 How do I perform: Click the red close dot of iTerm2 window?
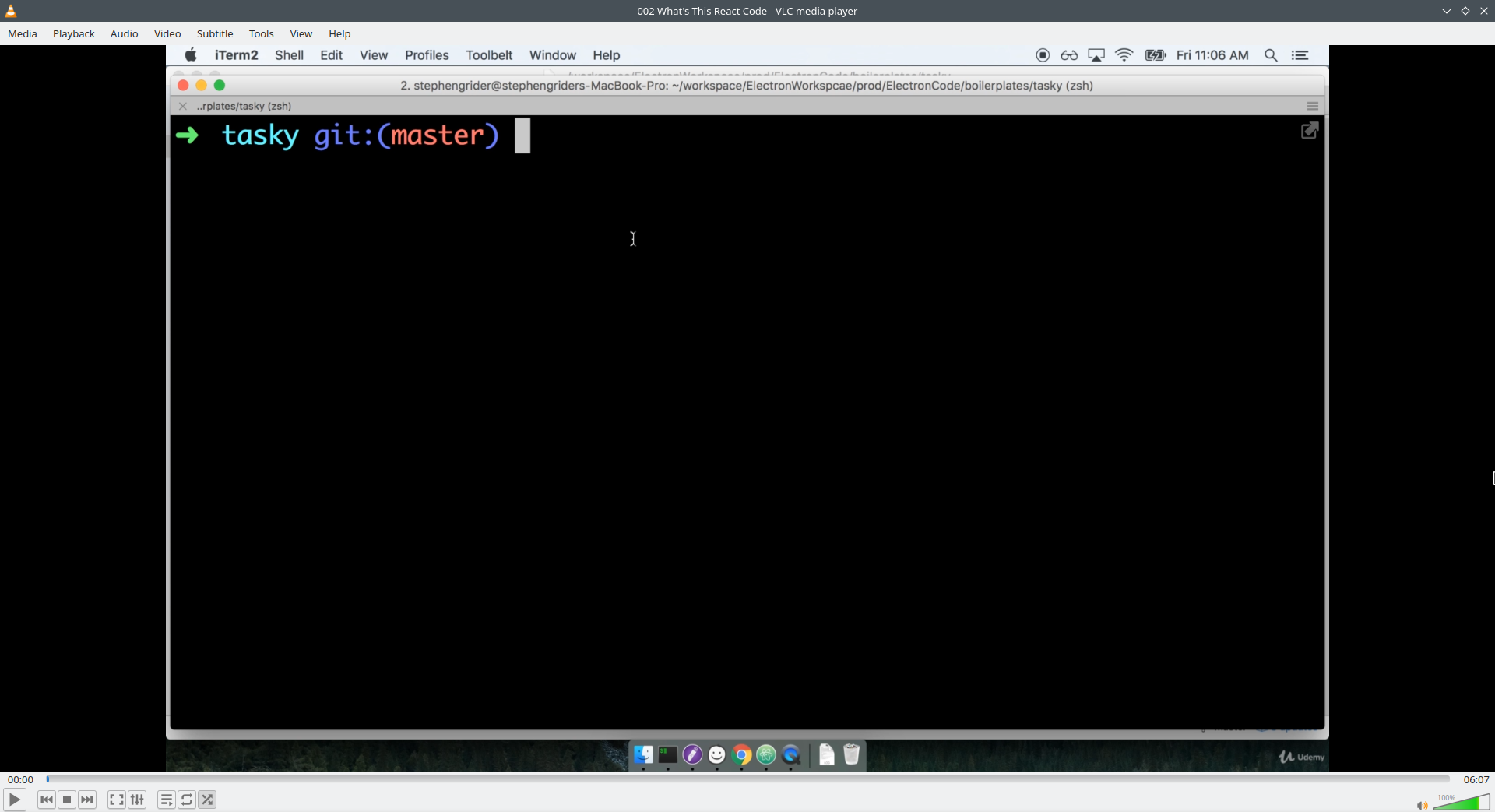click(183, 86)
